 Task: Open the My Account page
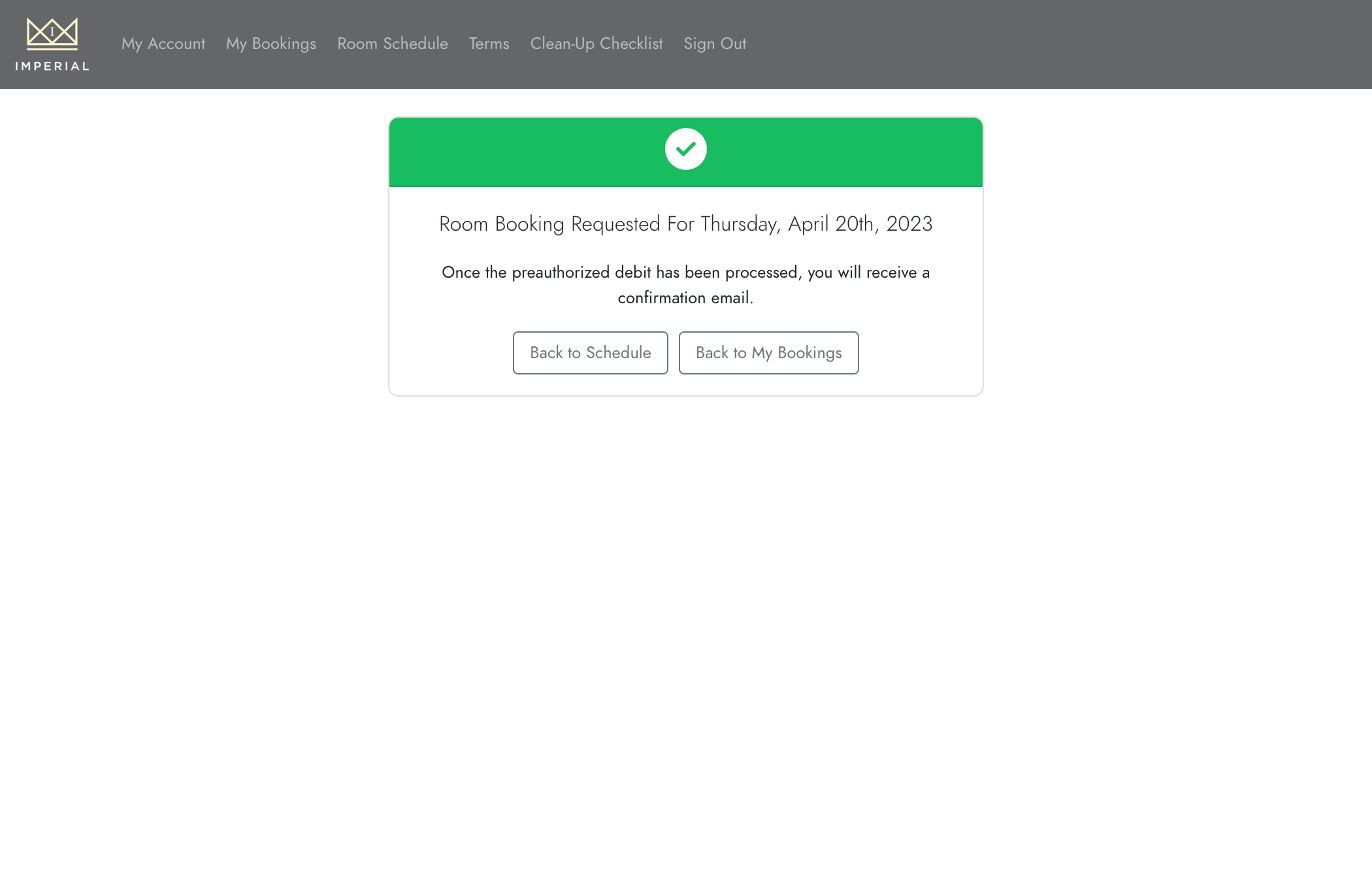tap(163, 44)
